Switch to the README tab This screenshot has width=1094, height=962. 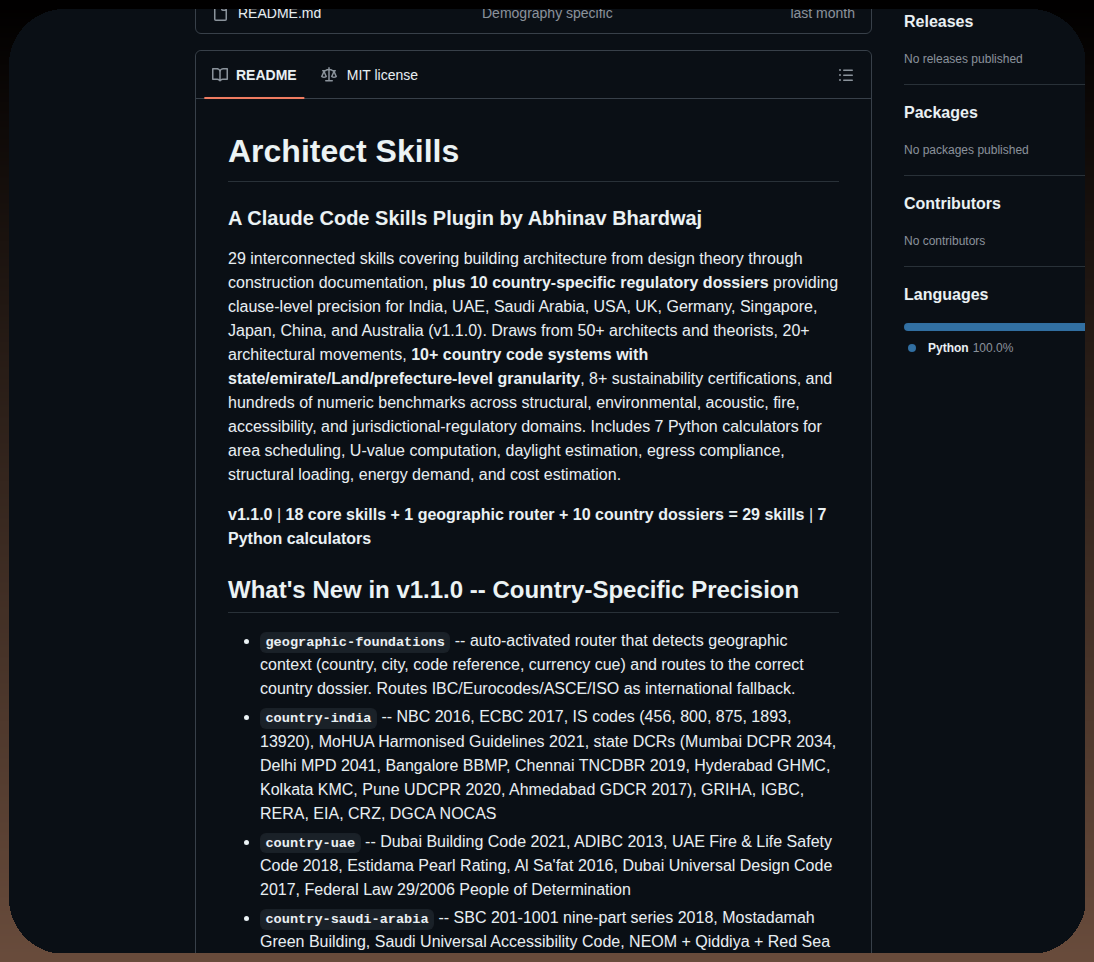[254, 75]
